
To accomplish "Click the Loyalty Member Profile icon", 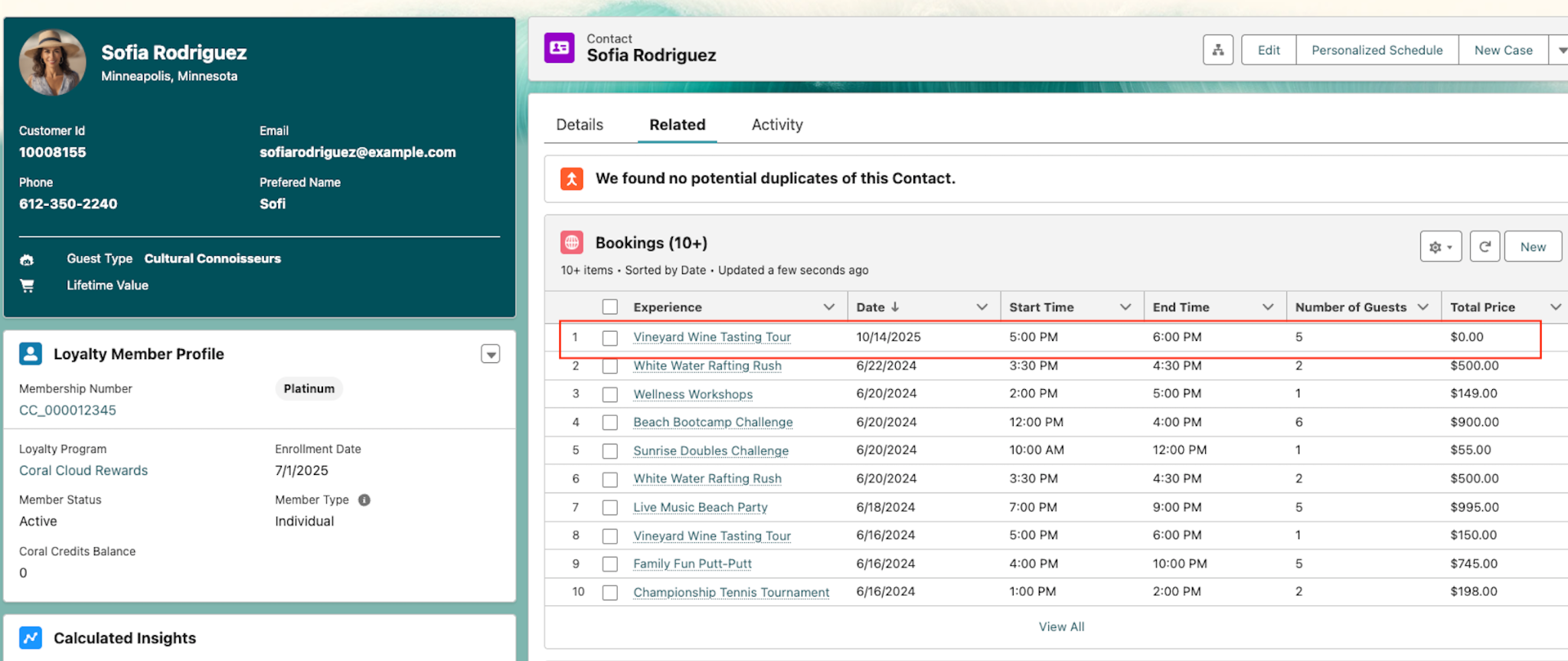I will 31,354.
